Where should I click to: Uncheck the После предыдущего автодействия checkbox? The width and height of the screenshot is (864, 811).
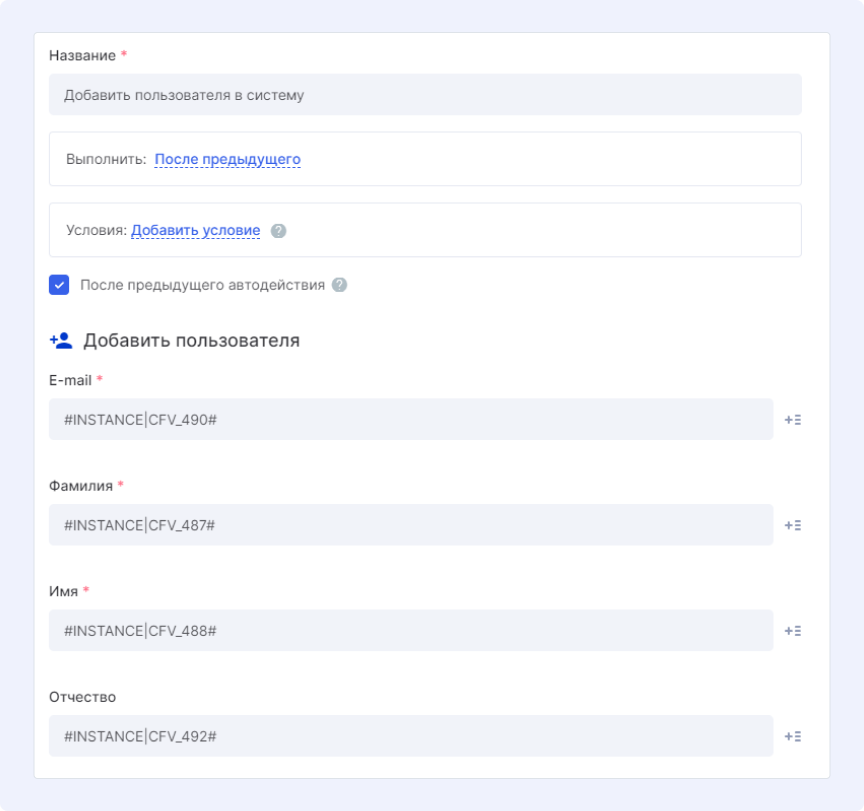click(59, 285)
